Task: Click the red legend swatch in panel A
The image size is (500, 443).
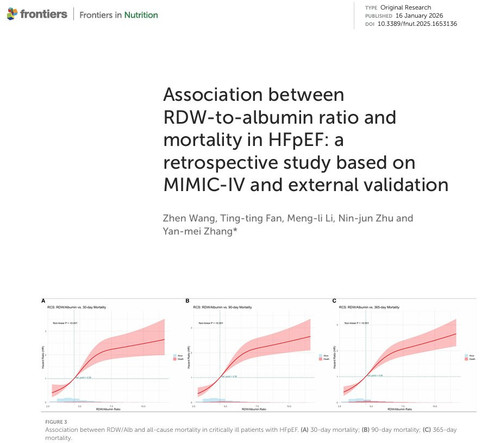Action: [174, 359]
